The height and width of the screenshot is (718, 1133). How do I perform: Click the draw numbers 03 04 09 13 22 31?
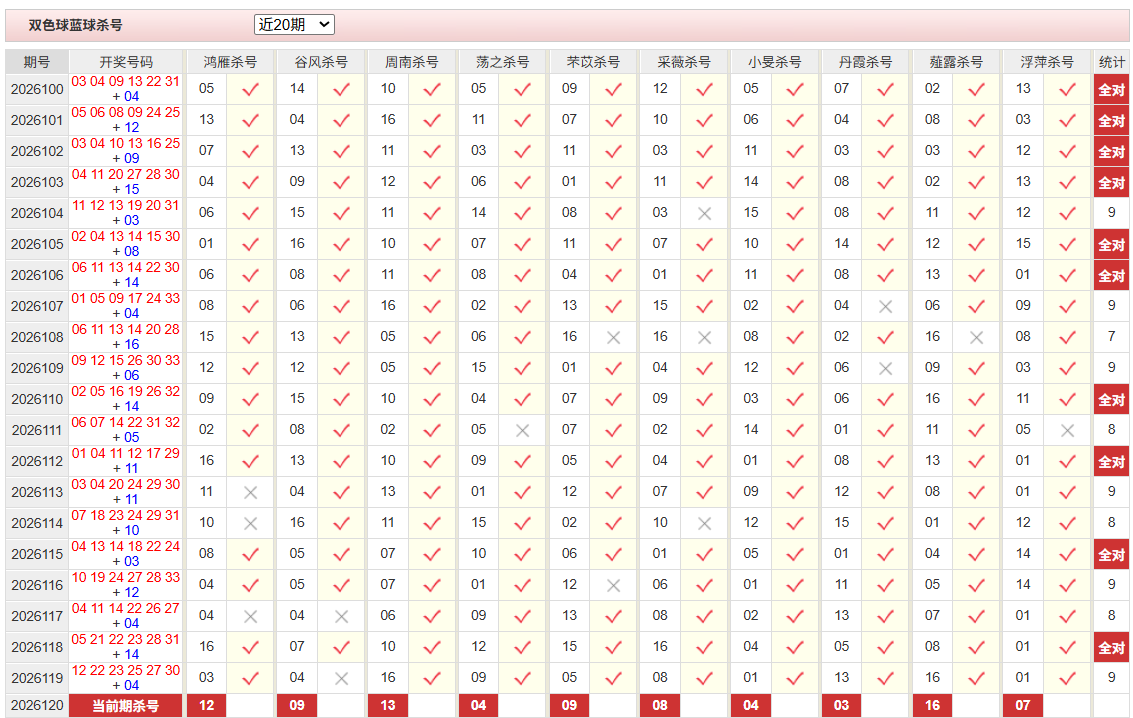tap(126, 82)
